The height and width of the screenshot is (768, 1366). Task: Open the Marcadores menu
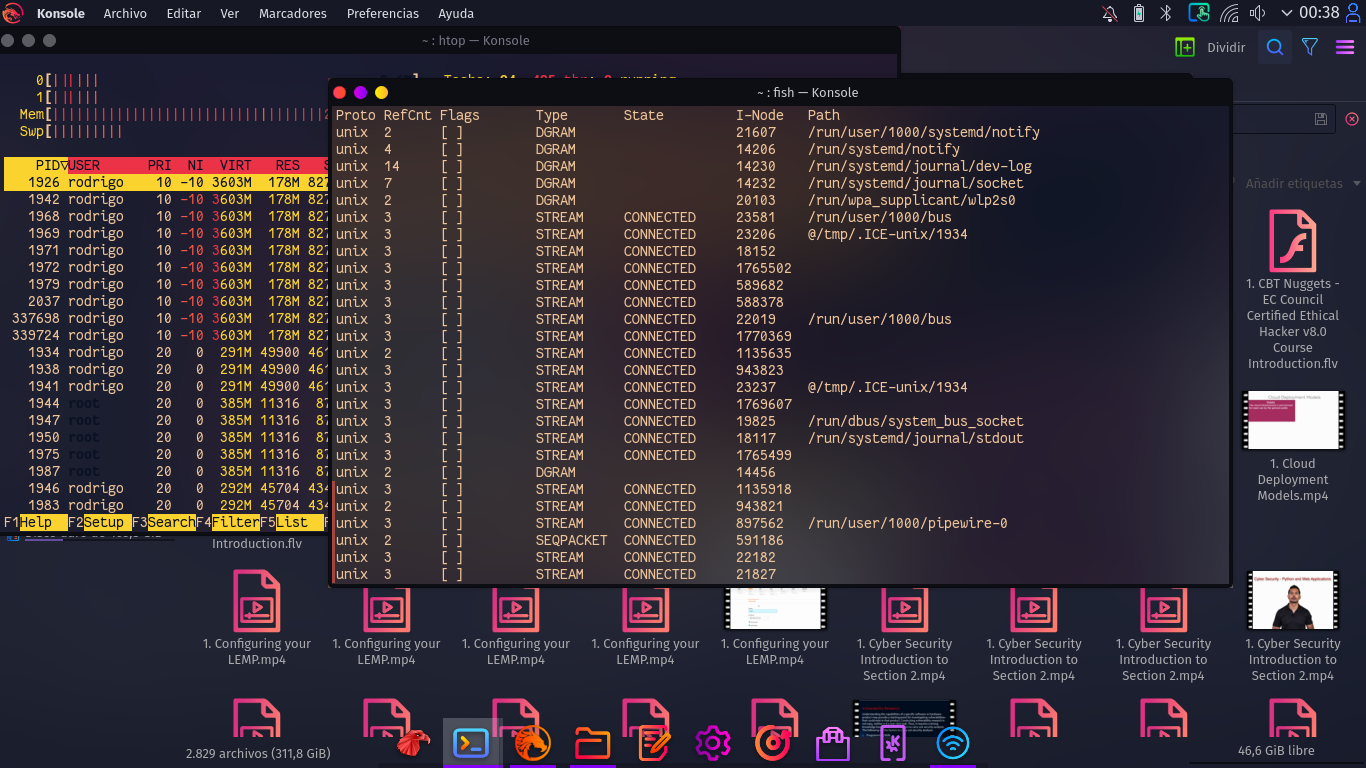(x=292, y=13)
